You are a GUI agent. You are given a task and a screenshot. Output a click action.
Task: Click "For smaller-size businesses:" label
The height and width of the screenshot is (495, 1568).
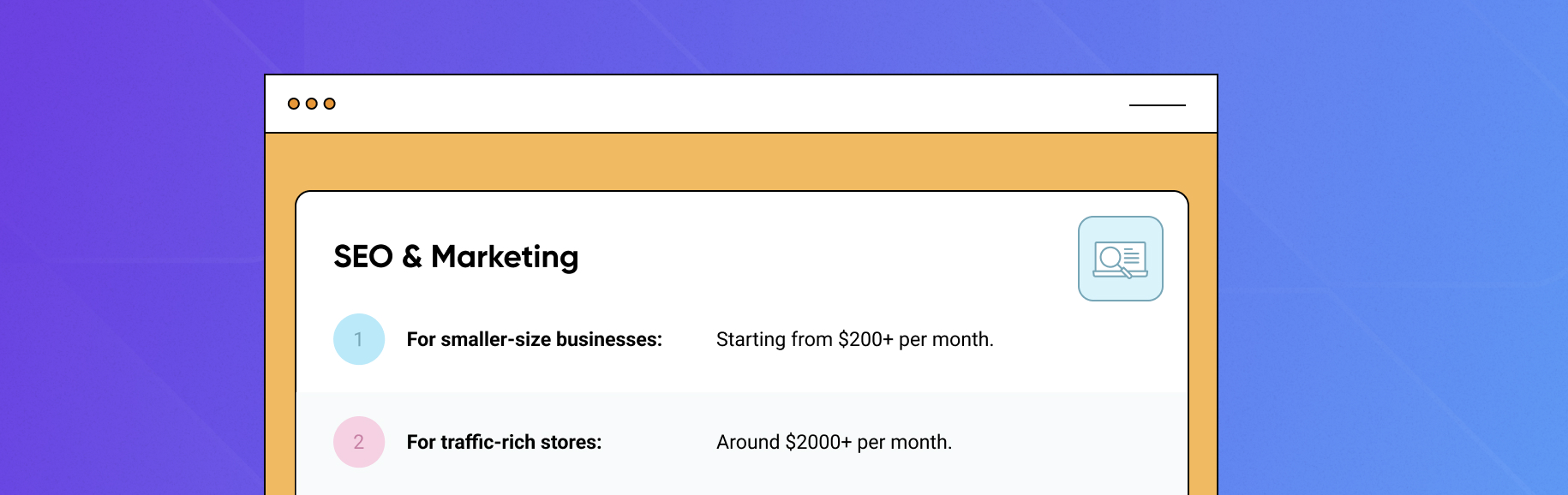(534, 340)
